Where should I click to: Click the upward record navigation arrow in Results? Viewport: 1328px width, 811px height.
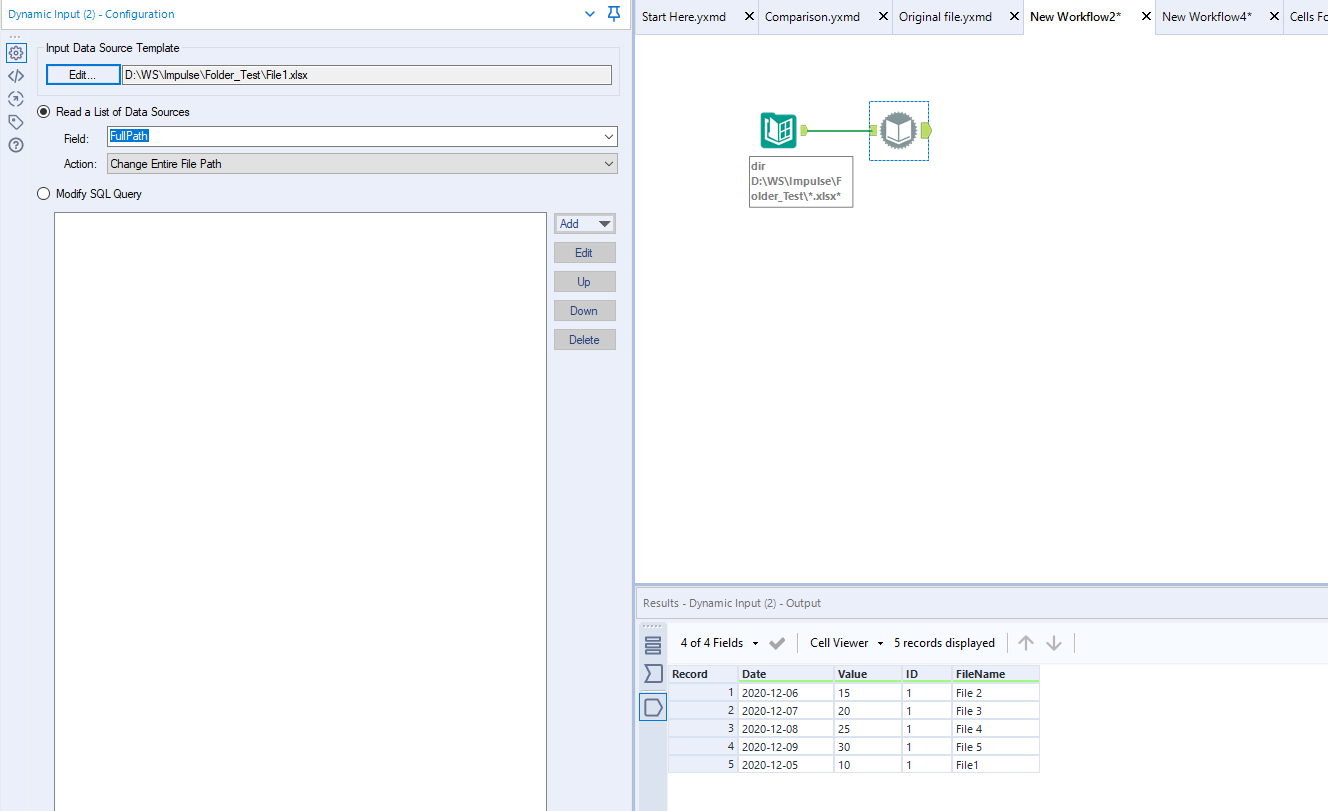pyautogui.click(x=1025, y=643)
